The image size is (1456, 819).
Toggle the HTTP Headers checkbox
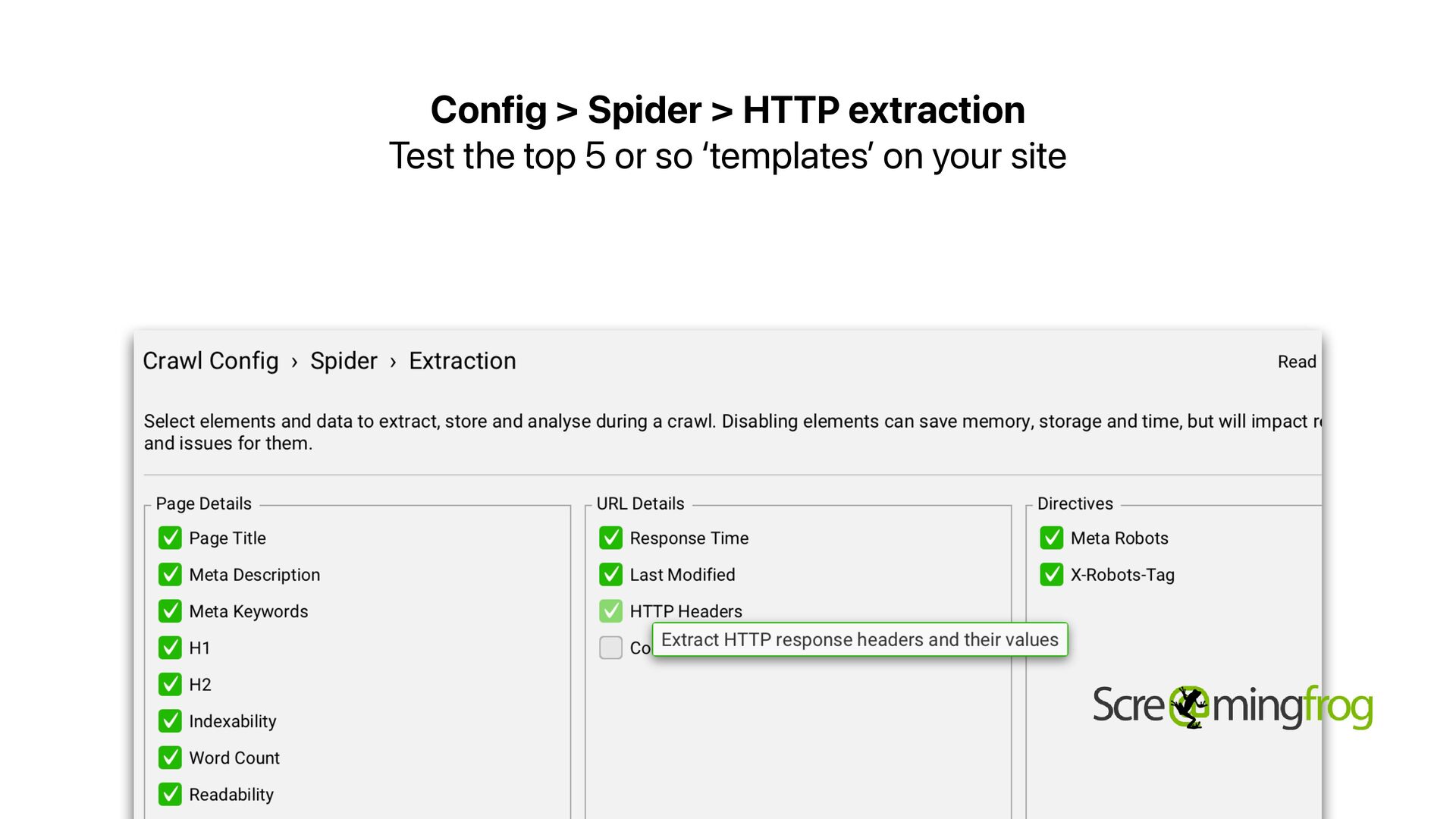point(610,610)
